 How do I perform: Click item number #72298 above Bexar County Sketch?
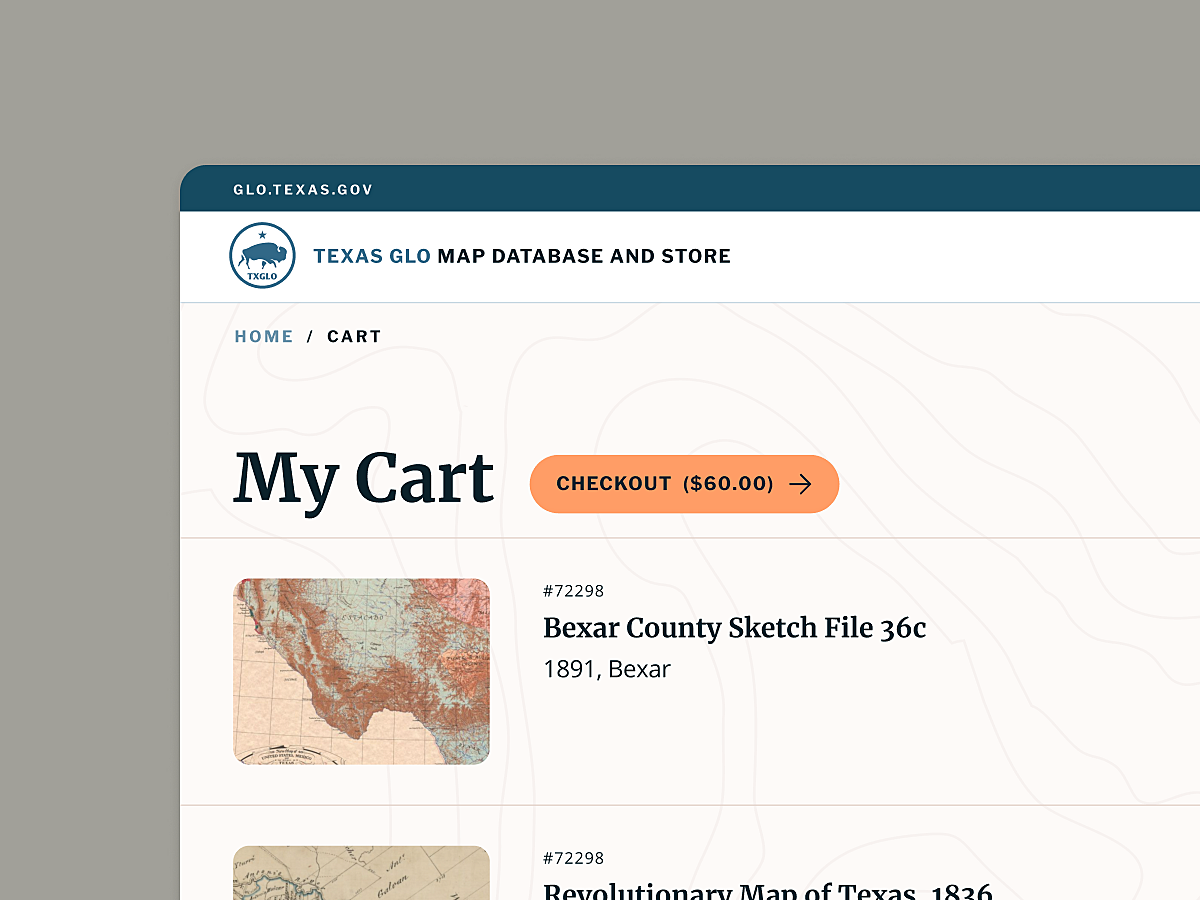(x=573, y=591)
